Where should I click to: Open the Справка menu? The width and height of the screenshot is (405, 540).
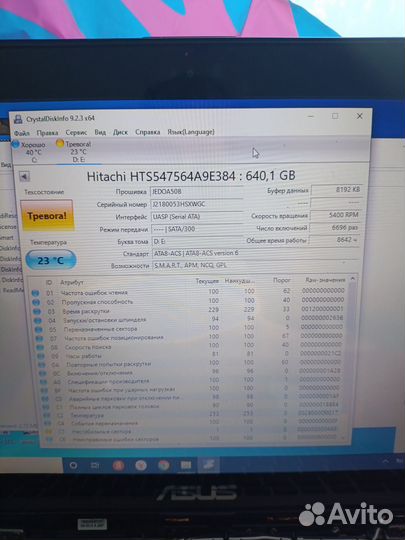[x=147, y=132]
